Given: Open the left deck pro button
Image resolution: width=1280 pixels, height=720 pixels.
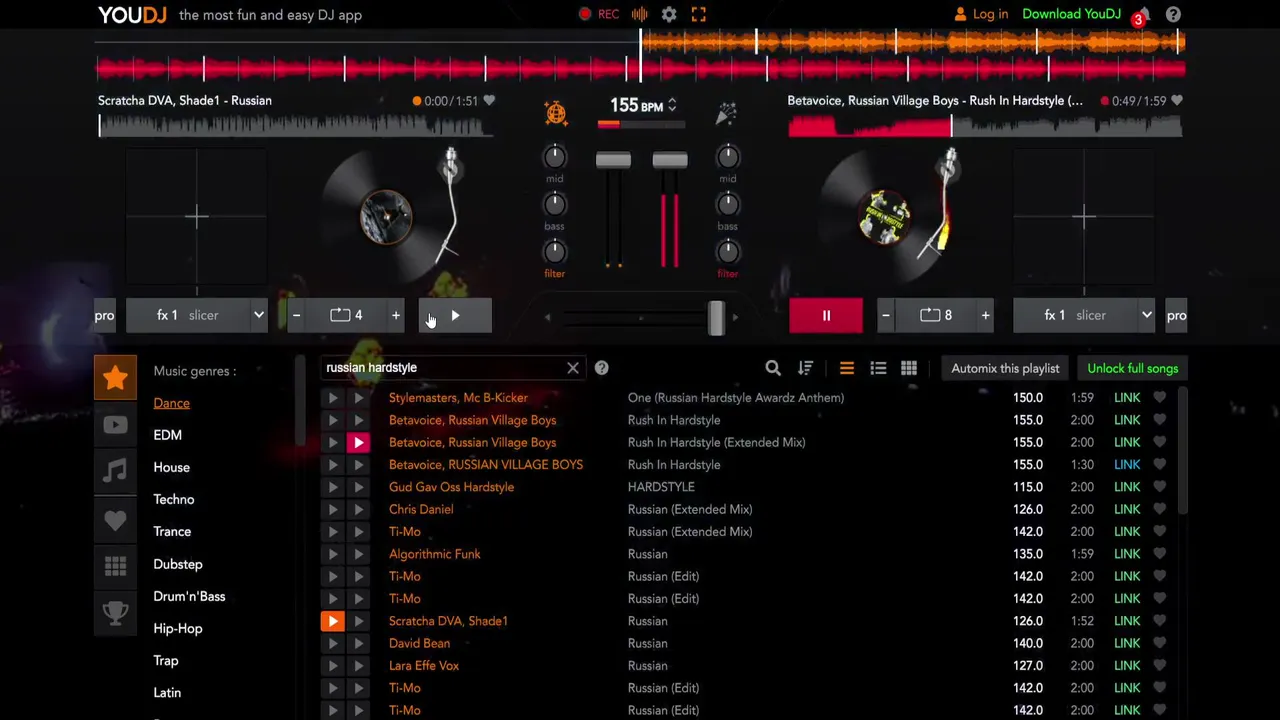Looking at the screenshot, I should (104, 315).
